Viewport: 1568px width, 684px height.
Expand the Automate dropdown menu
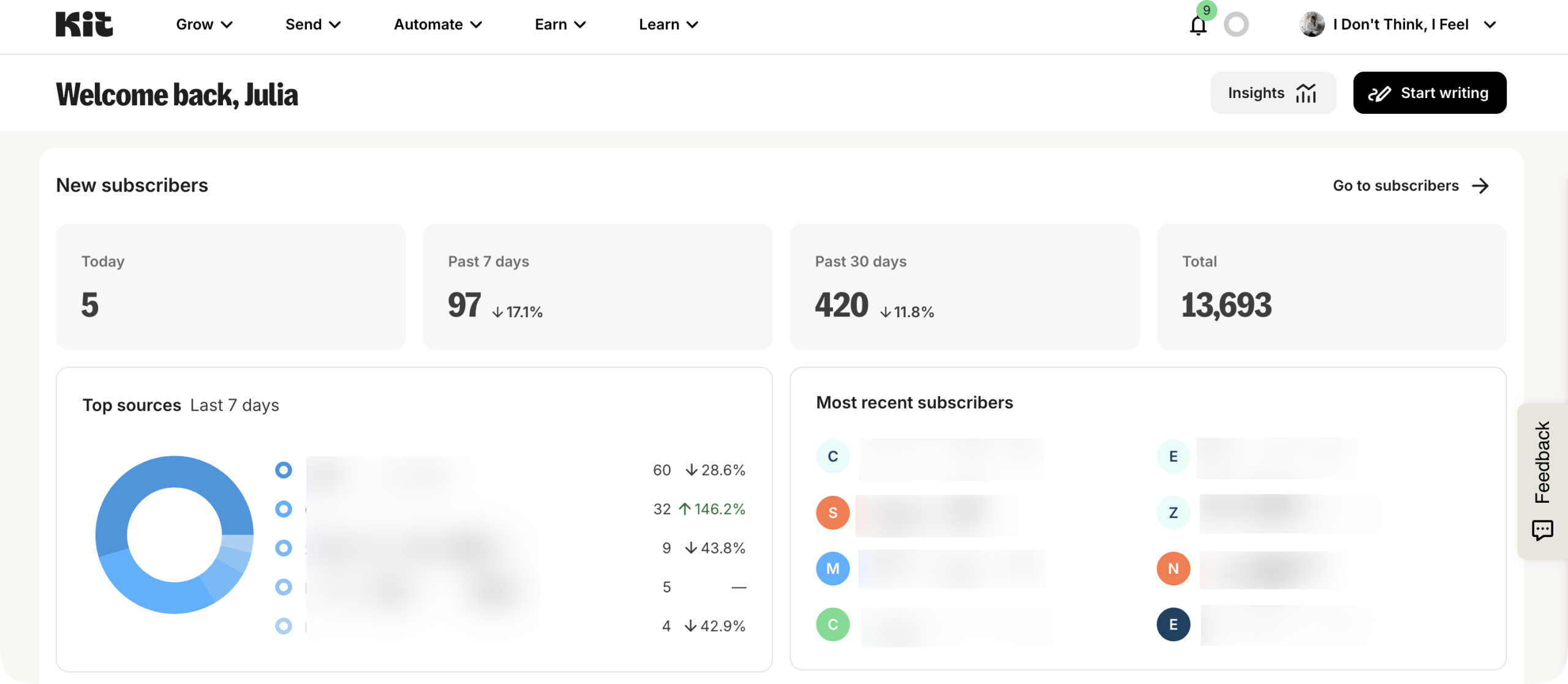click(x=437, y=24)
